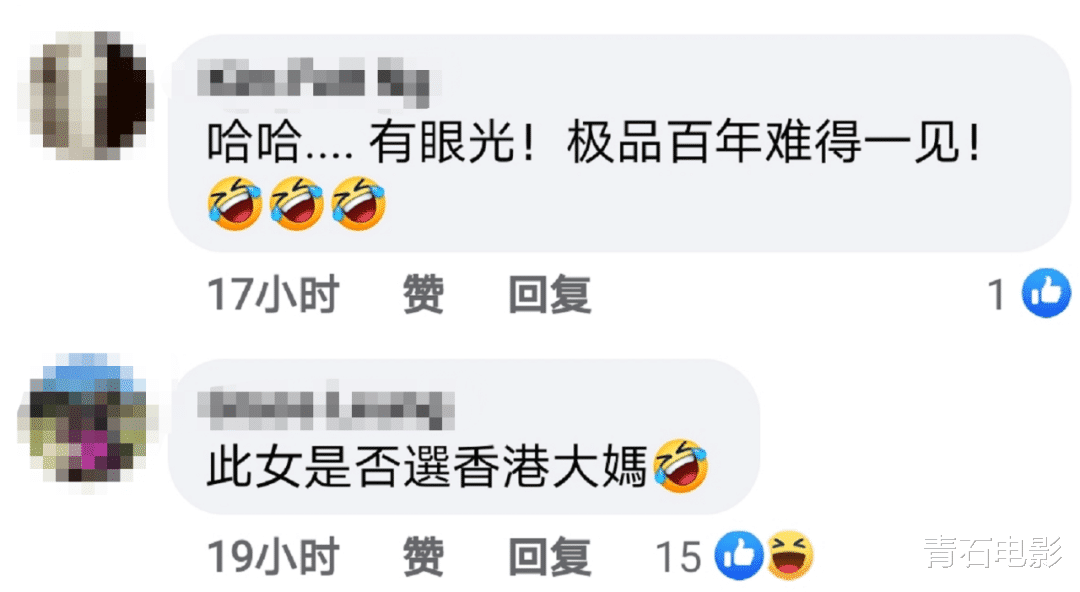Click first laughing emoji in first comment

(235, 203)
